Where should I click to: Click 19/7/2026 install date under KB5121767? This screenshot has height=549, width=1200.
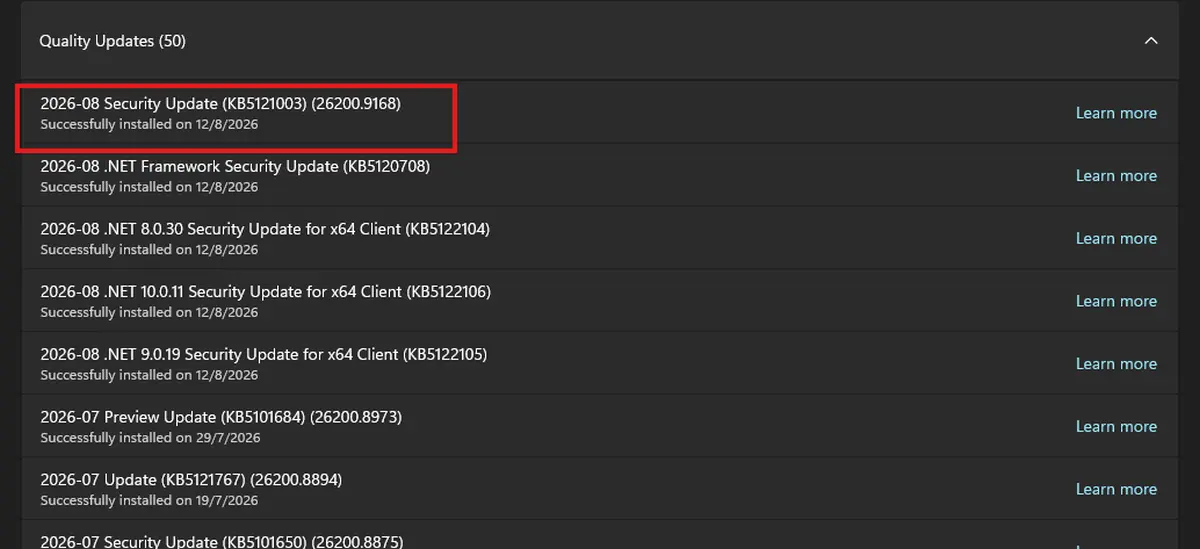coord(150,500)
